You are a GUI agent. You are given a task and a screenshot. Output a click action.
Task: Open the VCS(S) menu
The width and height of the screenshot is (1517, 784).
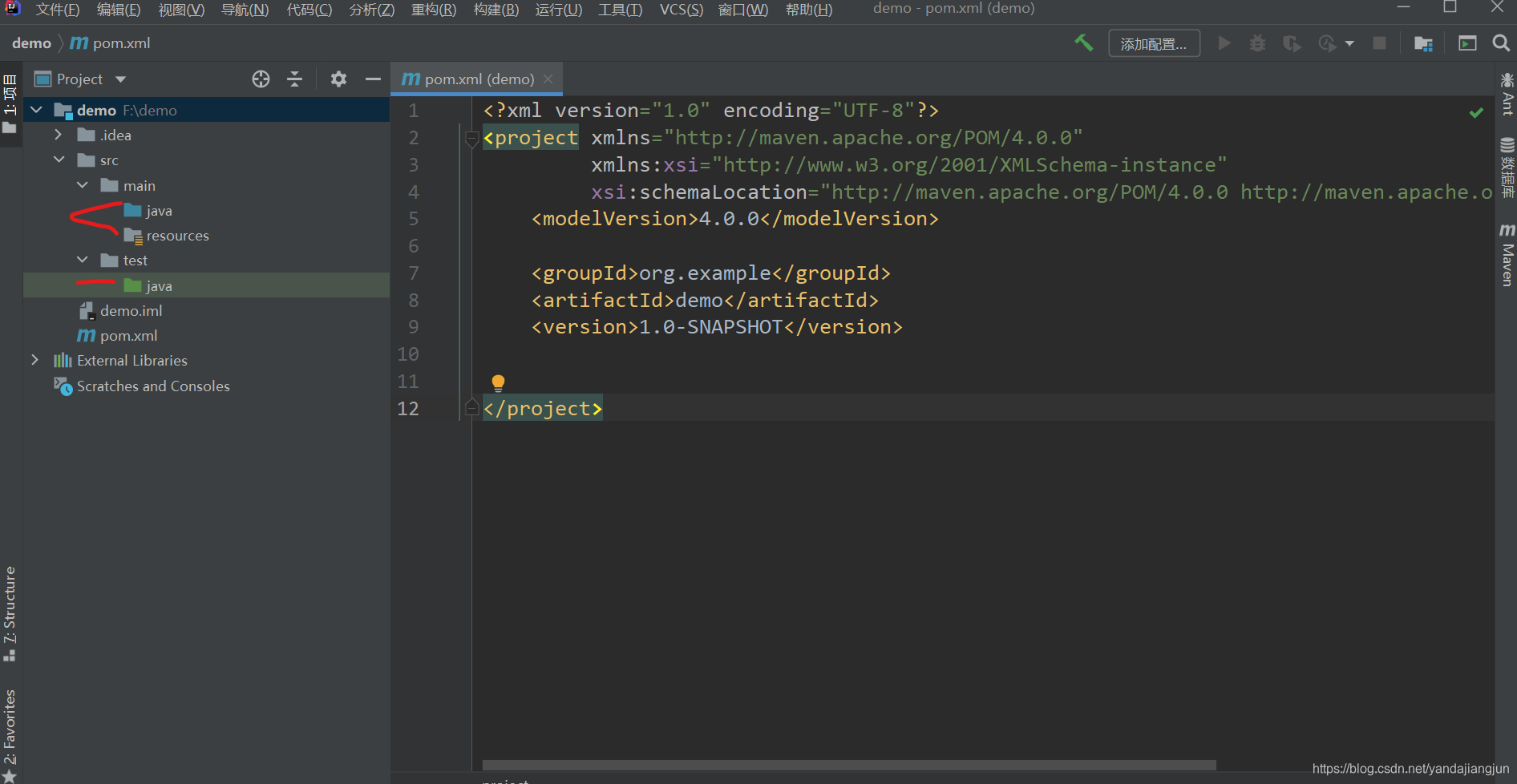pos(681,10)
